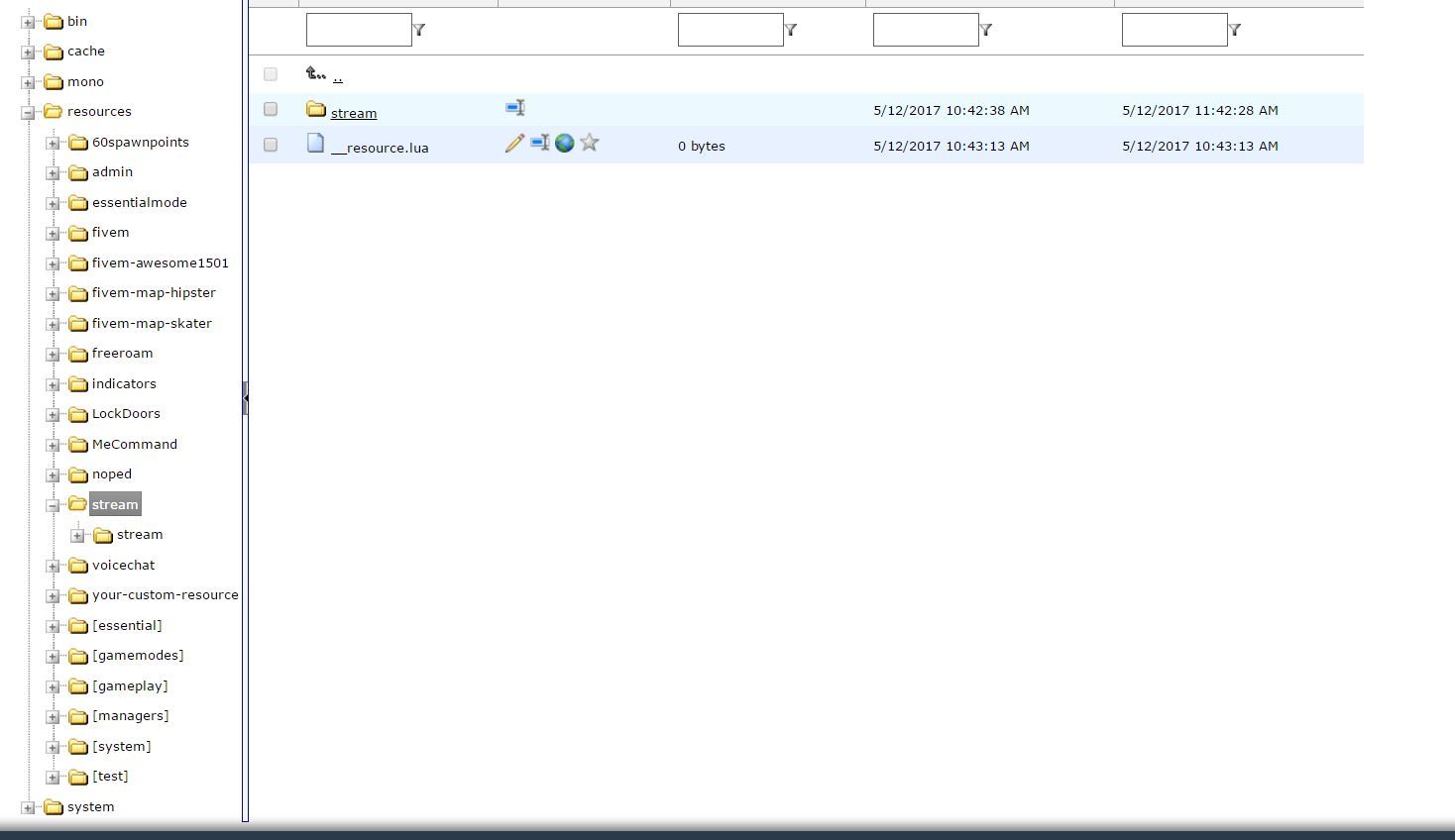Check the box for the stream folder row

tap(271, 109)
